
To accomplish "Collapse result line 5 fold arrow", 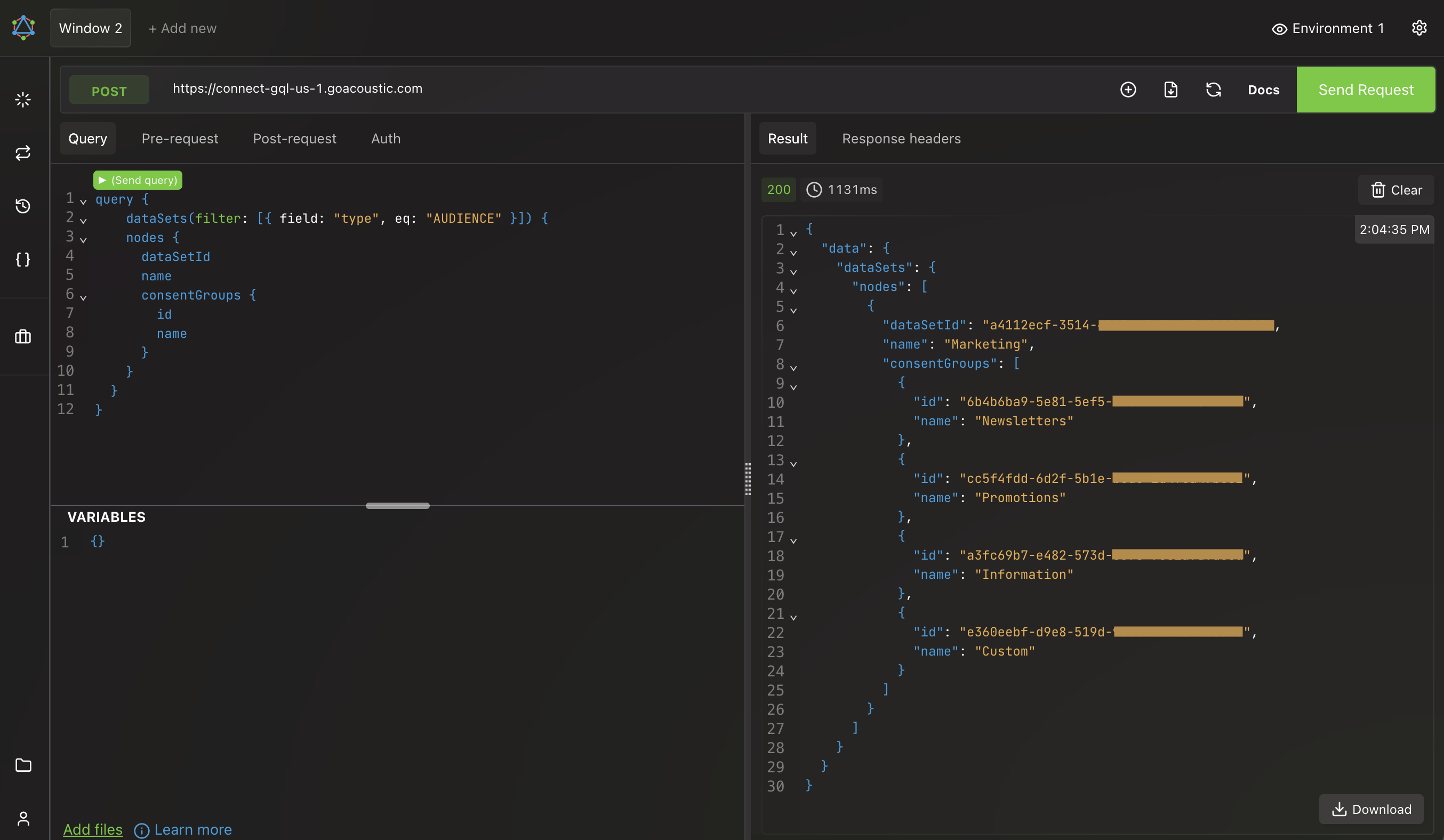I will click(x=793, y=310).
